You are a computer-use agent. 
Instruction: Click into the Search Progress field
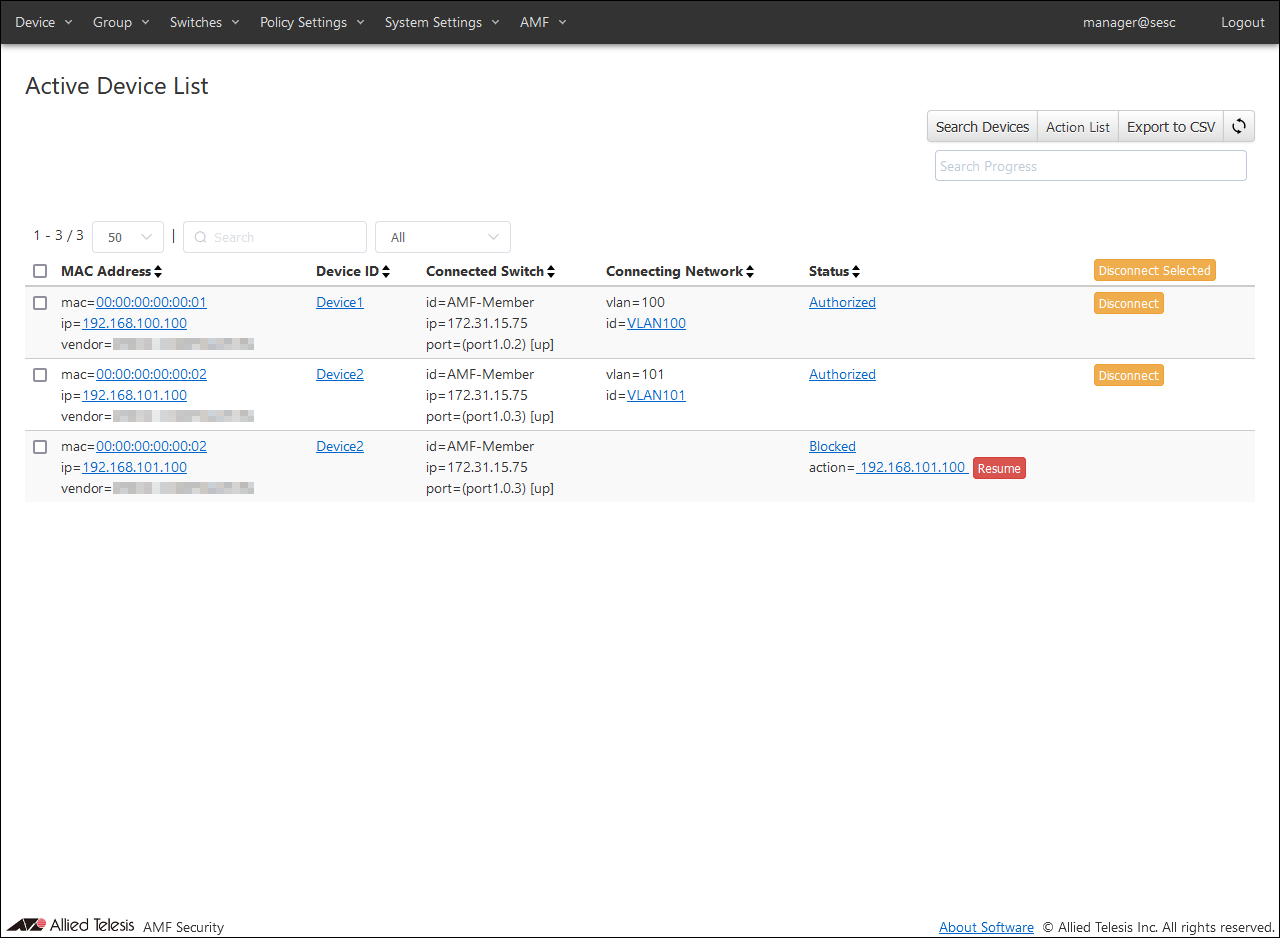[x=1090, y=166]
